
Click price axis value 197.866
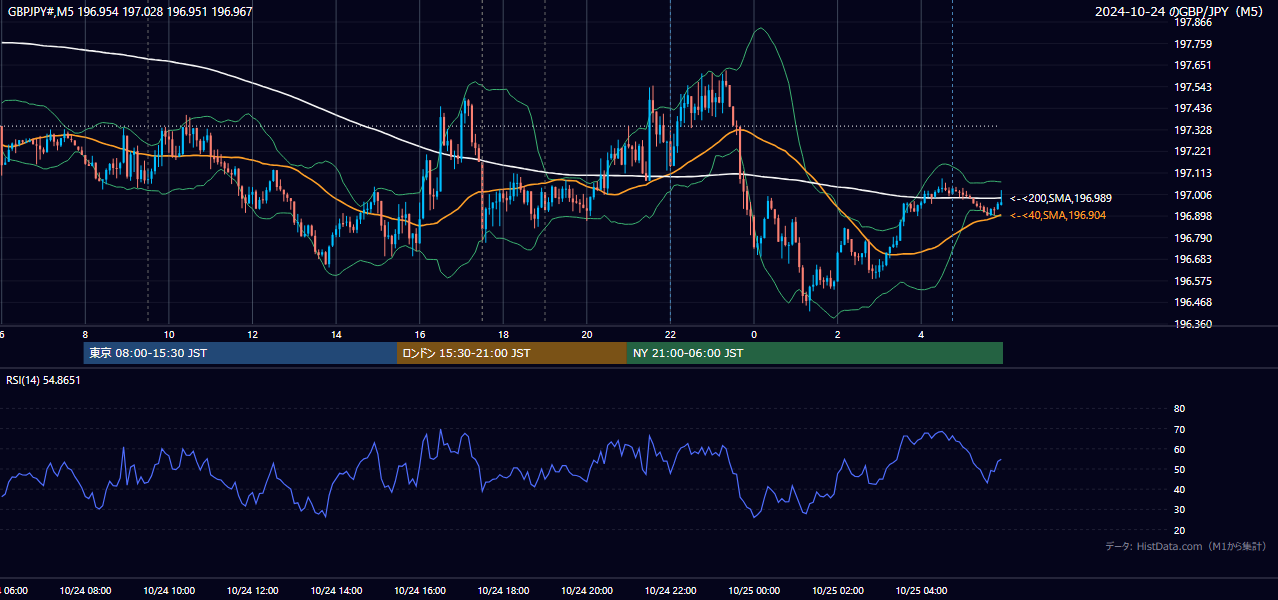1194,22
